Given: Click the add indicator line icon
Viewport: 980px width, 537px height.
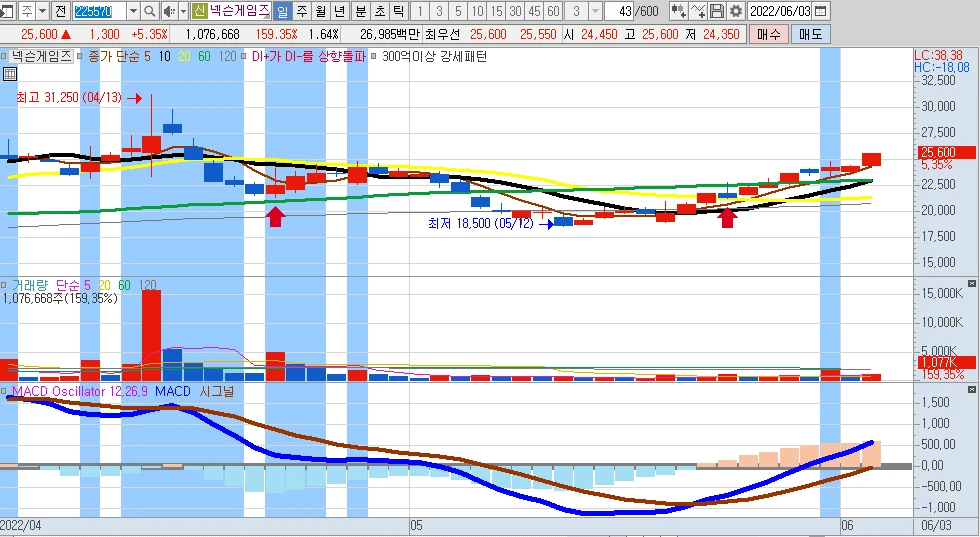Looking at the screenshot, I should coord(698,11).
